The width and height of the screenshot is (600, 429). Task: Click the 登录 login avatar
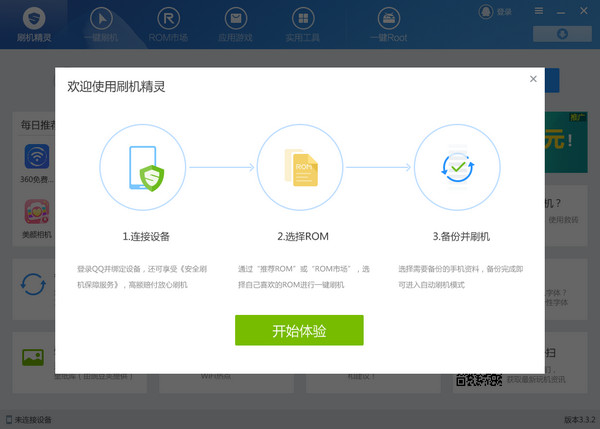(x=486, y=12)
